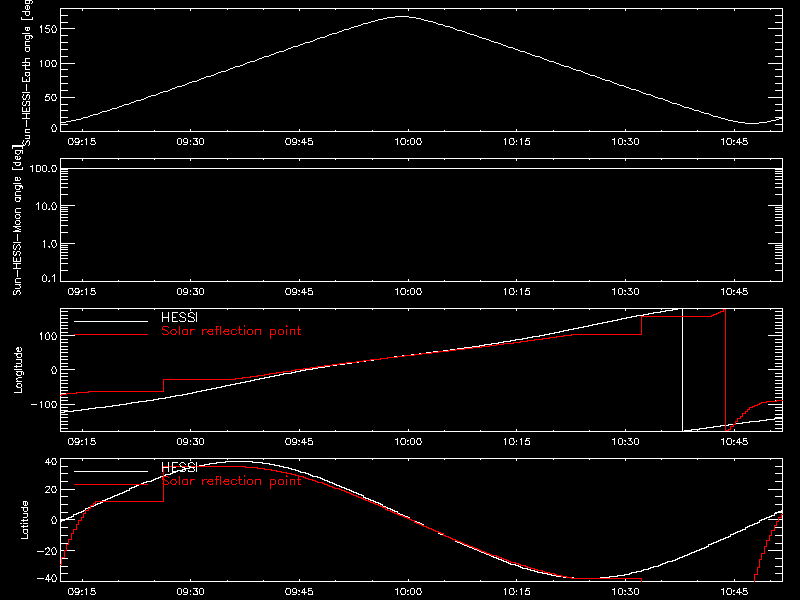
Task: Click HESSI legend text in Longitude plot
Action: 179,318
